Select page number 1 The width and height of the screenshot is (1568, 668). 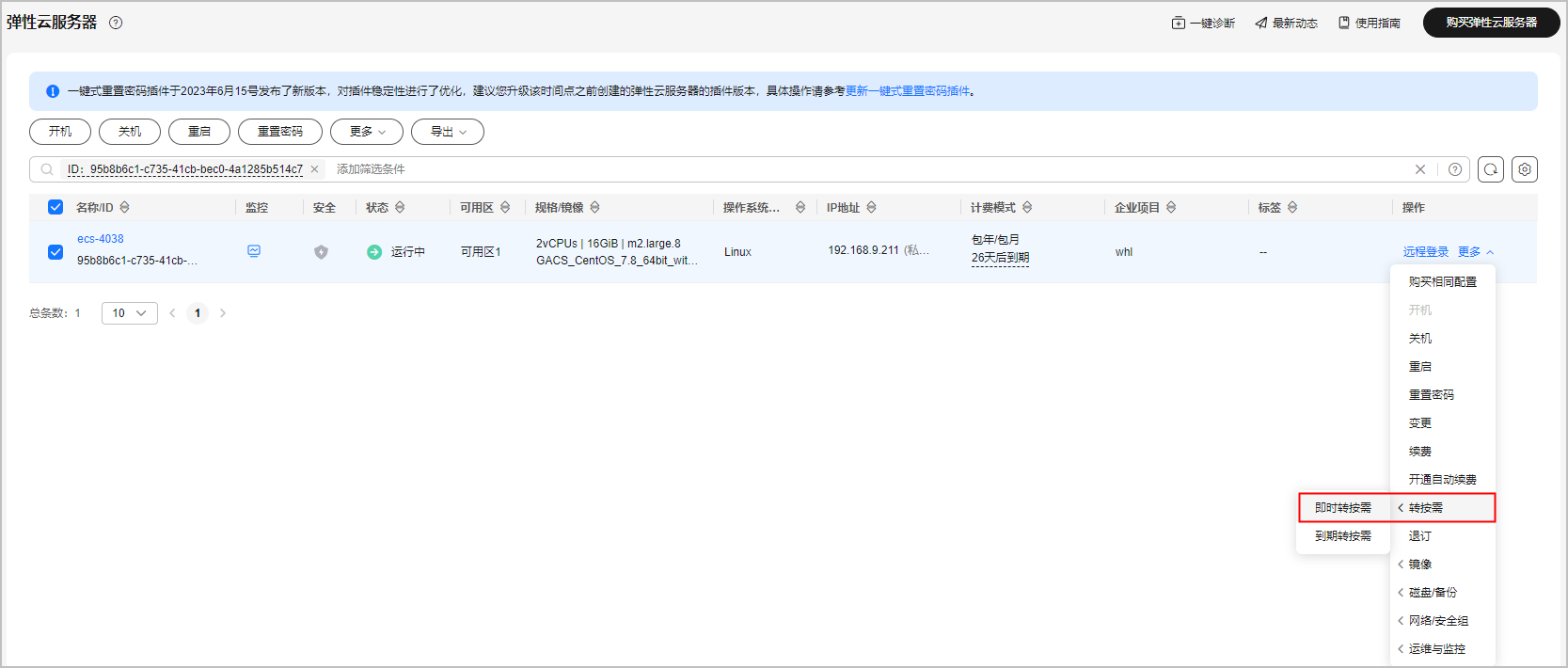(198, 313)
